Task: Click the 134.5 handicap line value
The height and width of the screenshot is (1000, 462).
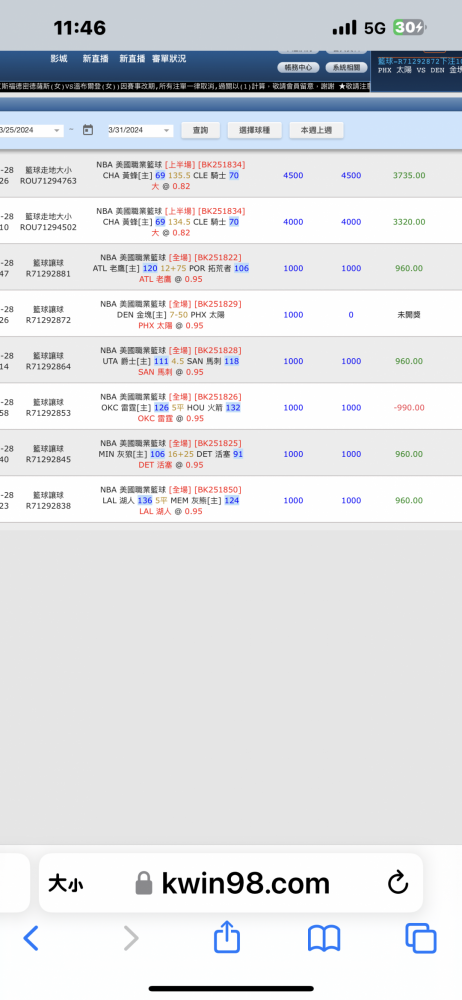Action: click(179, 222)
